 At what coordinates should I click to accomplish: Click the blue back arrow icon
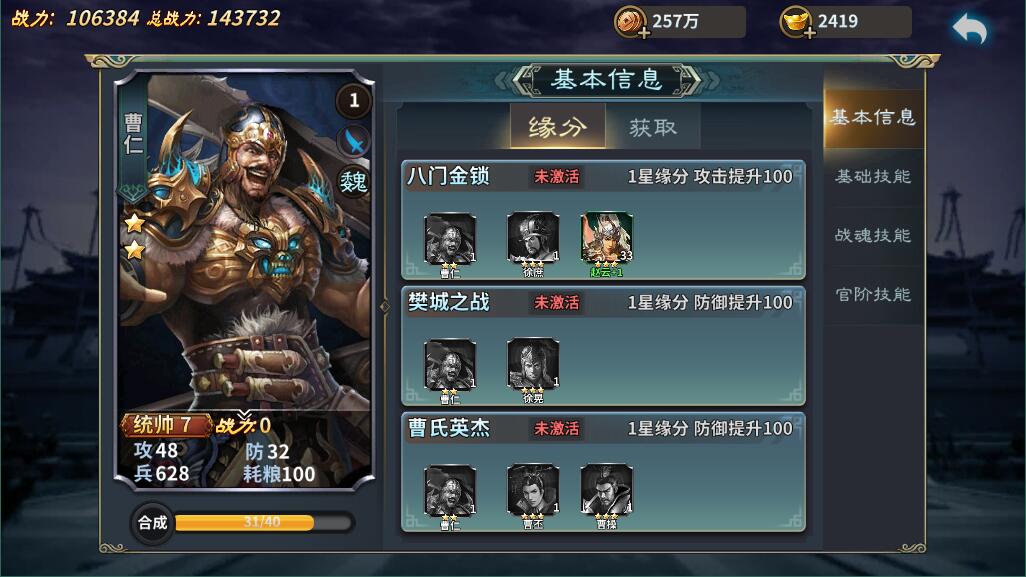pos(970,28)
